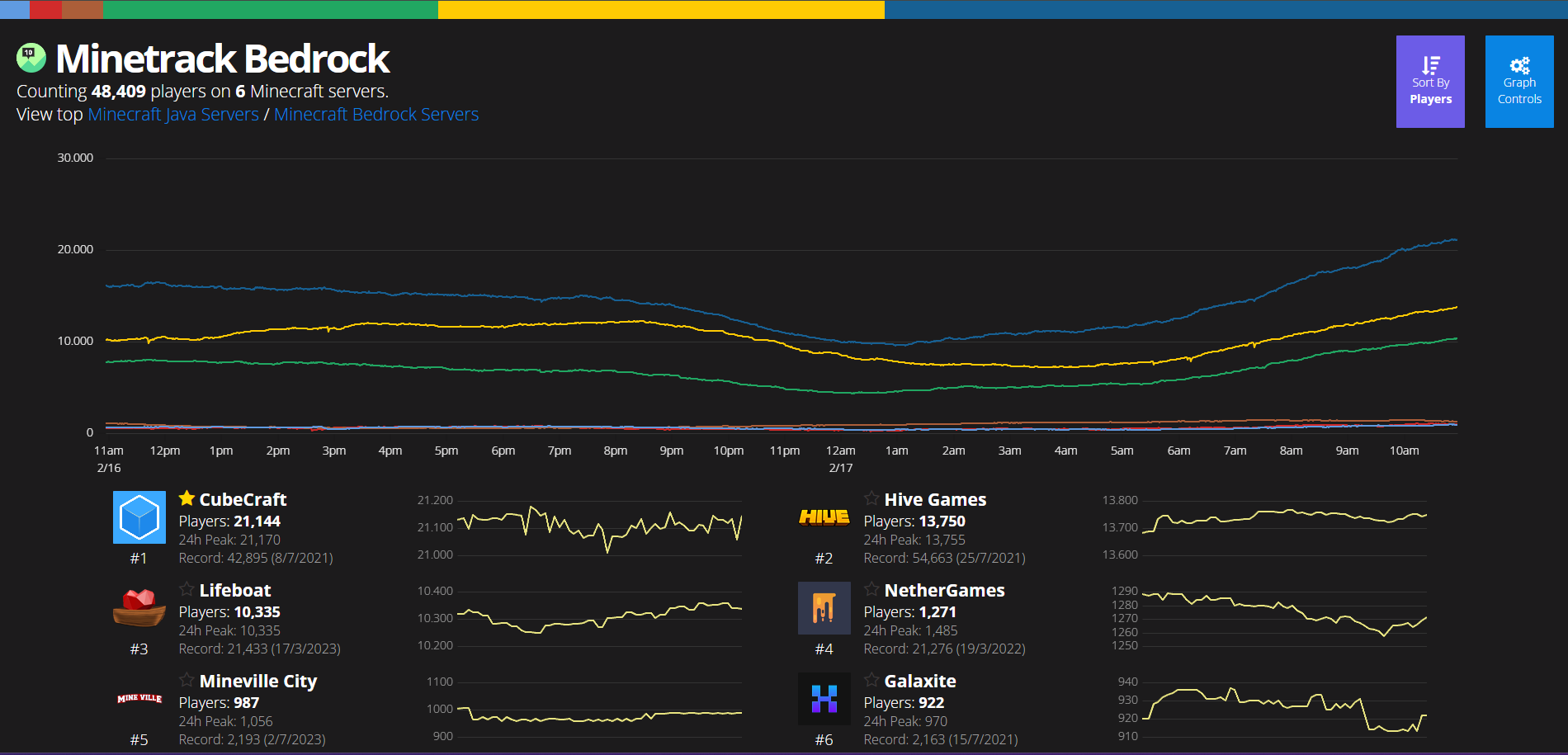1568x755 pixels.
Task: Click the CubeCraft player count sparkline graph
Action: click(599, 528)
